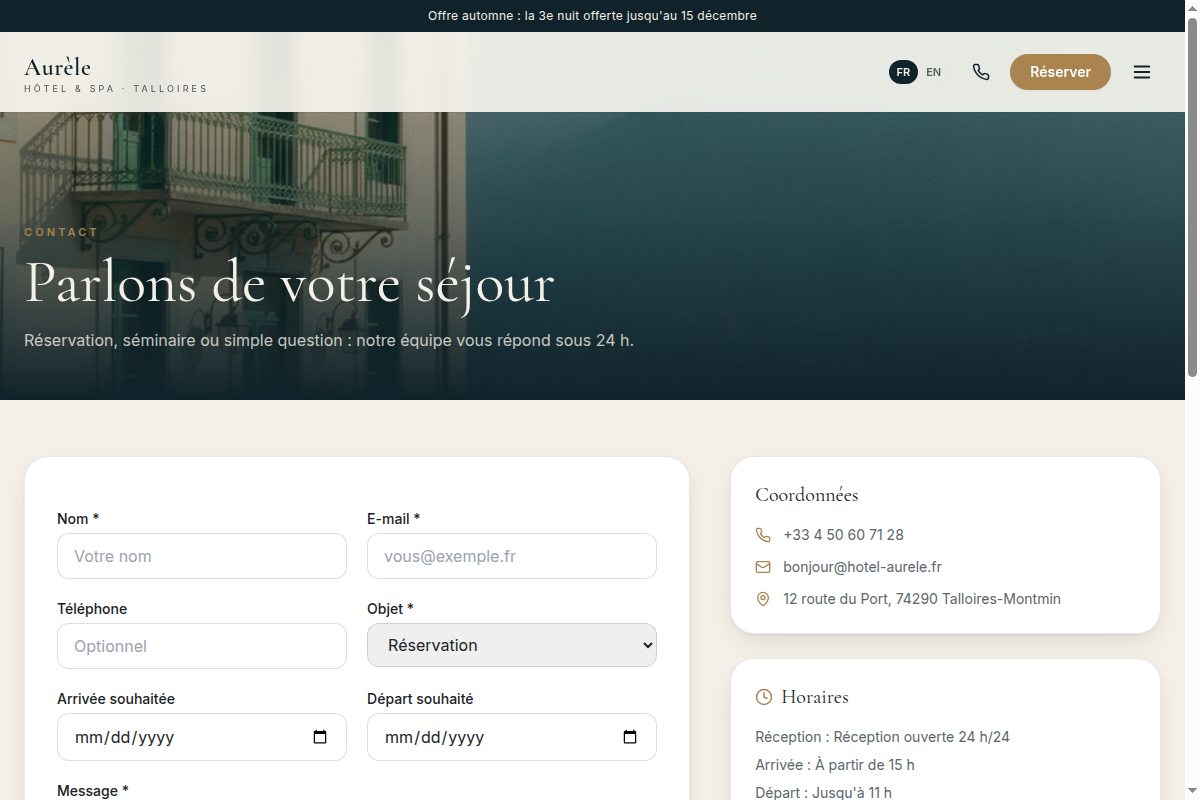Open the Objet dropdown
This screenshot has width=1200, height=800.
[x=512, y=645]
